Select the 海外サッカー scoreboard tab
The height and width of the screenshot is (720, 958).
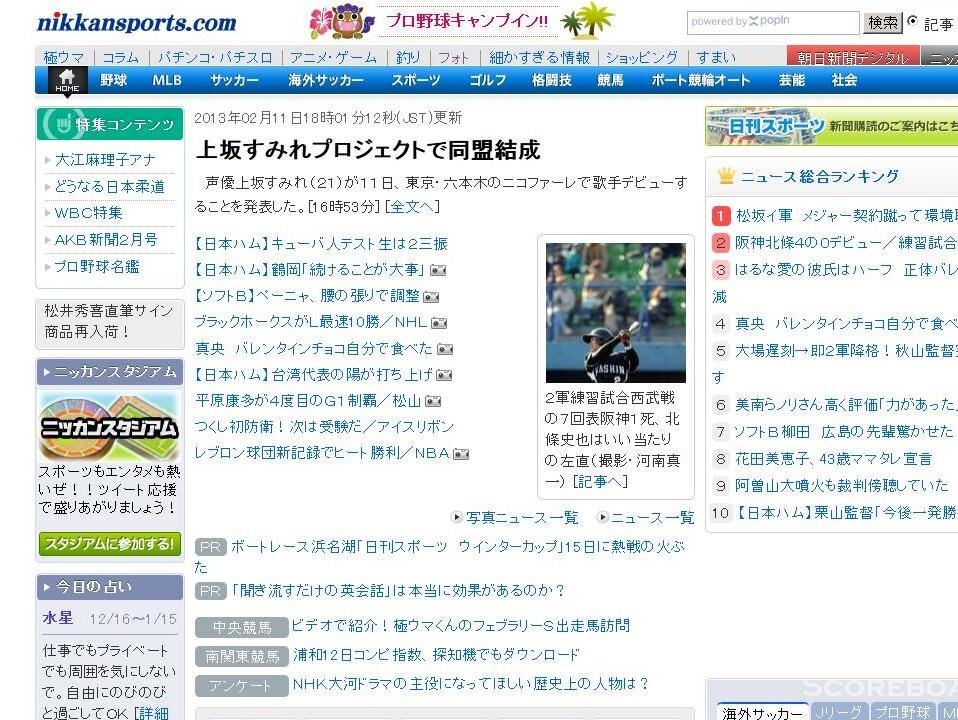pos(762,712)
